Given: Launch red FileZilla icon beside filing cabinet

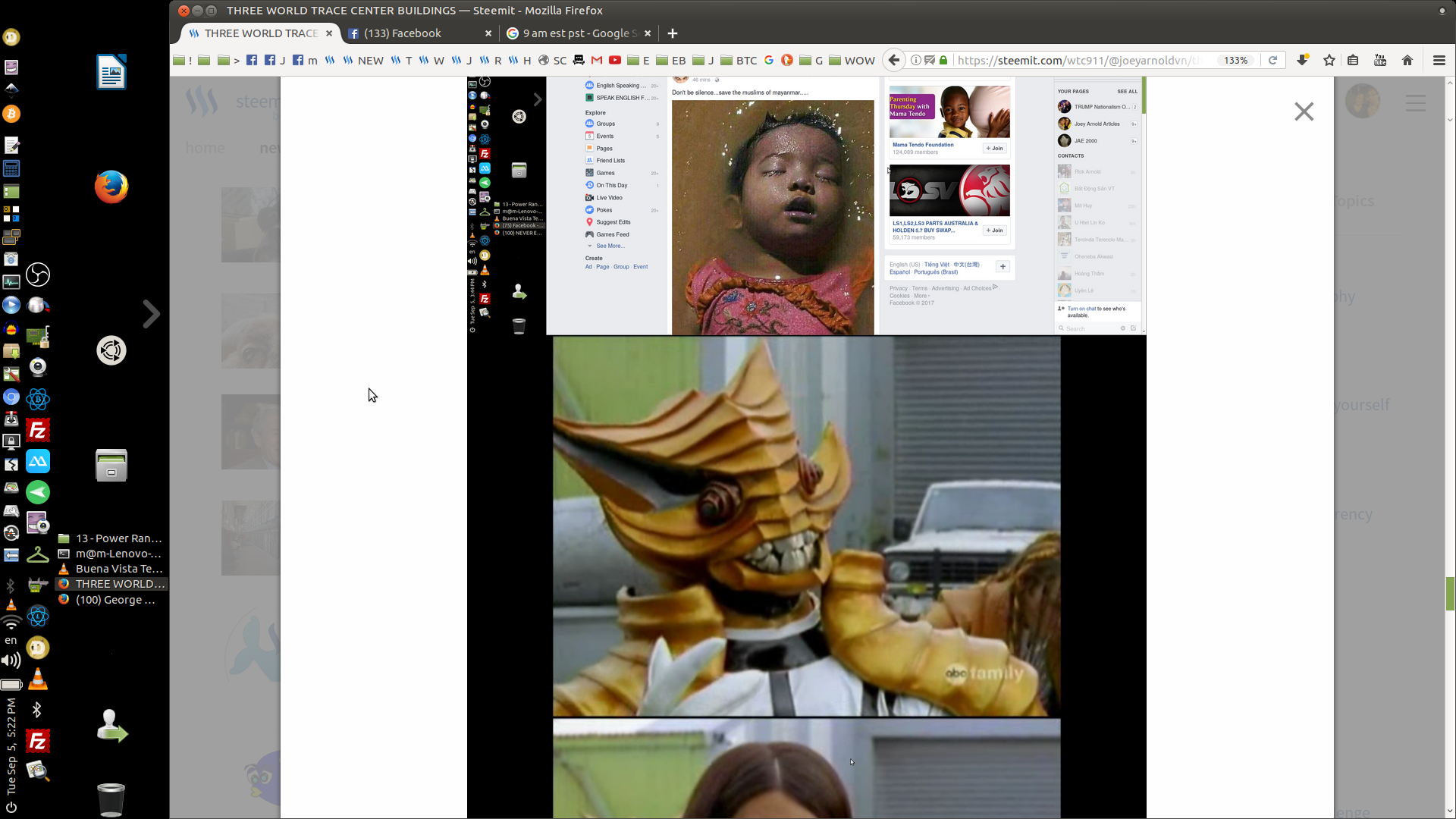Looking at the screenshot, I should [38, 431].
